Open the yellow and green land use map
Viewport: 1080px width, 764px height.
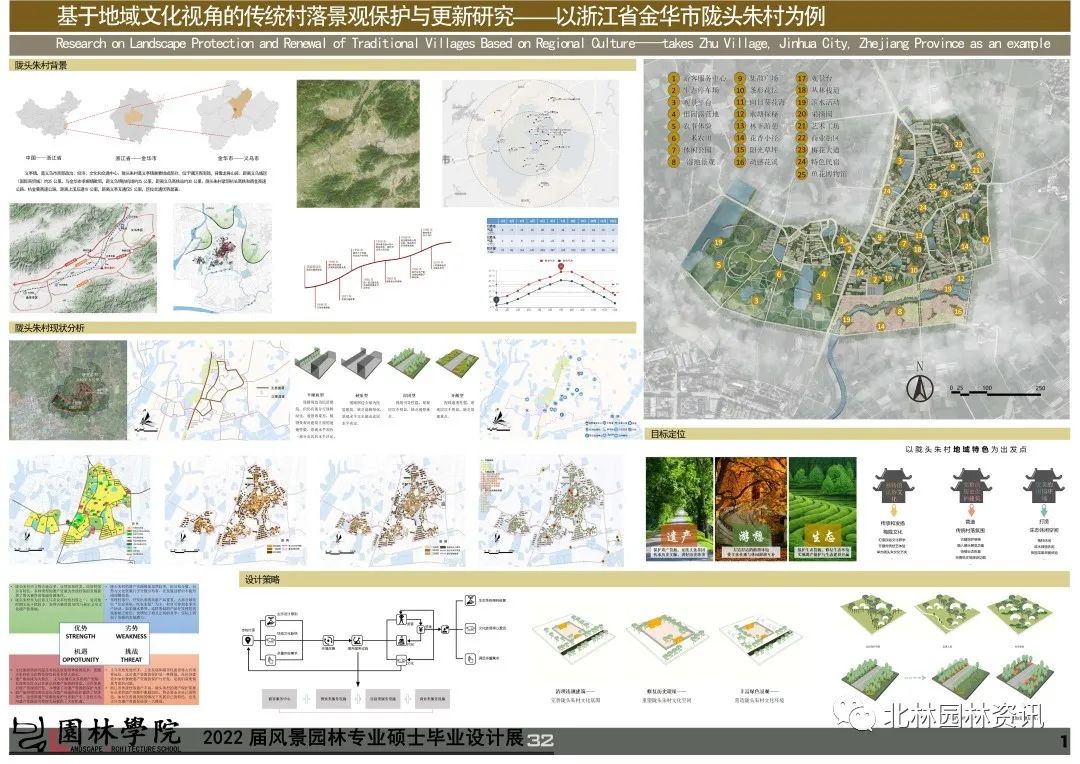(x=80, y=510)
